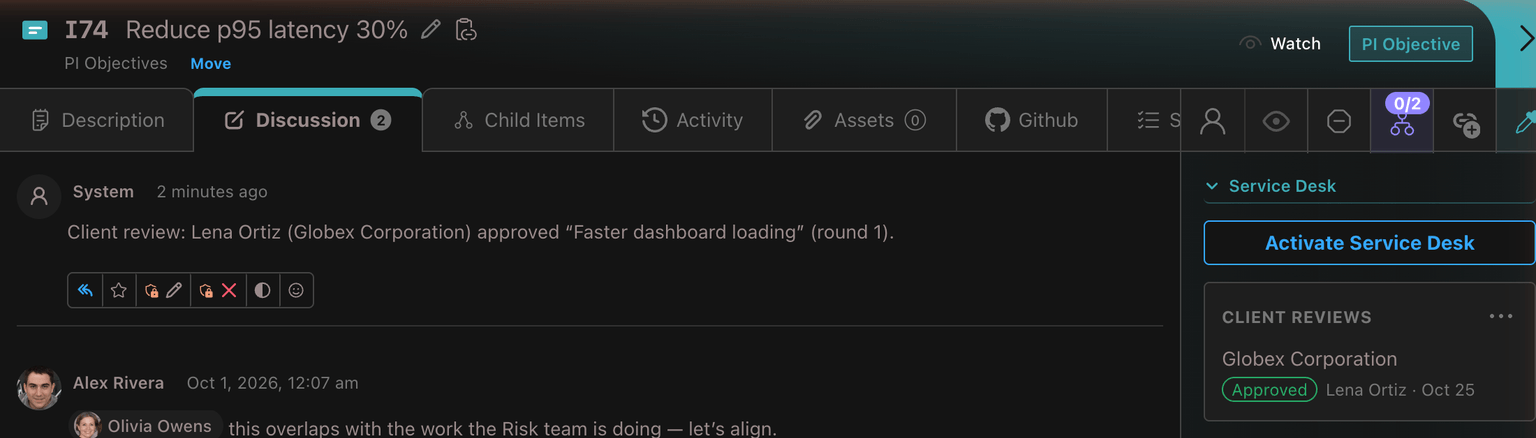The width and height of the screenshot is (1536, 438).
Task: Click the 'Lena Ortiz · Oct 25' reviewer text
Action: 1400,390
